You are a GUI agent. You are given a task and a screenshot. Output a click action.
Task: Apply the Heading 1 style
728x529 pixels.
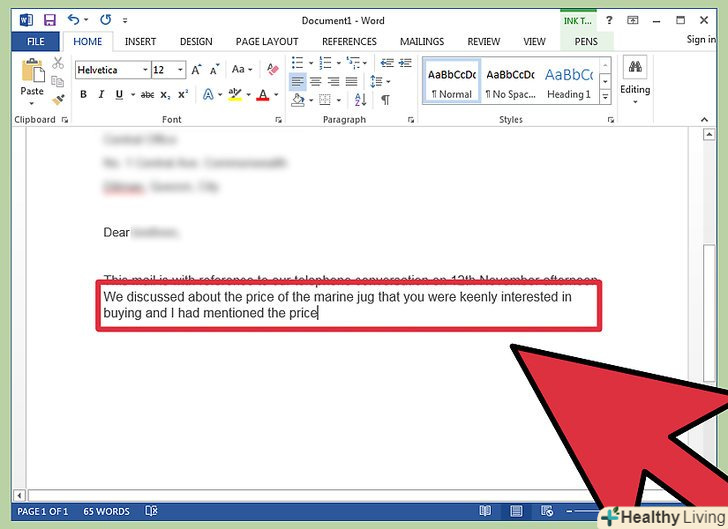[569, 81]
